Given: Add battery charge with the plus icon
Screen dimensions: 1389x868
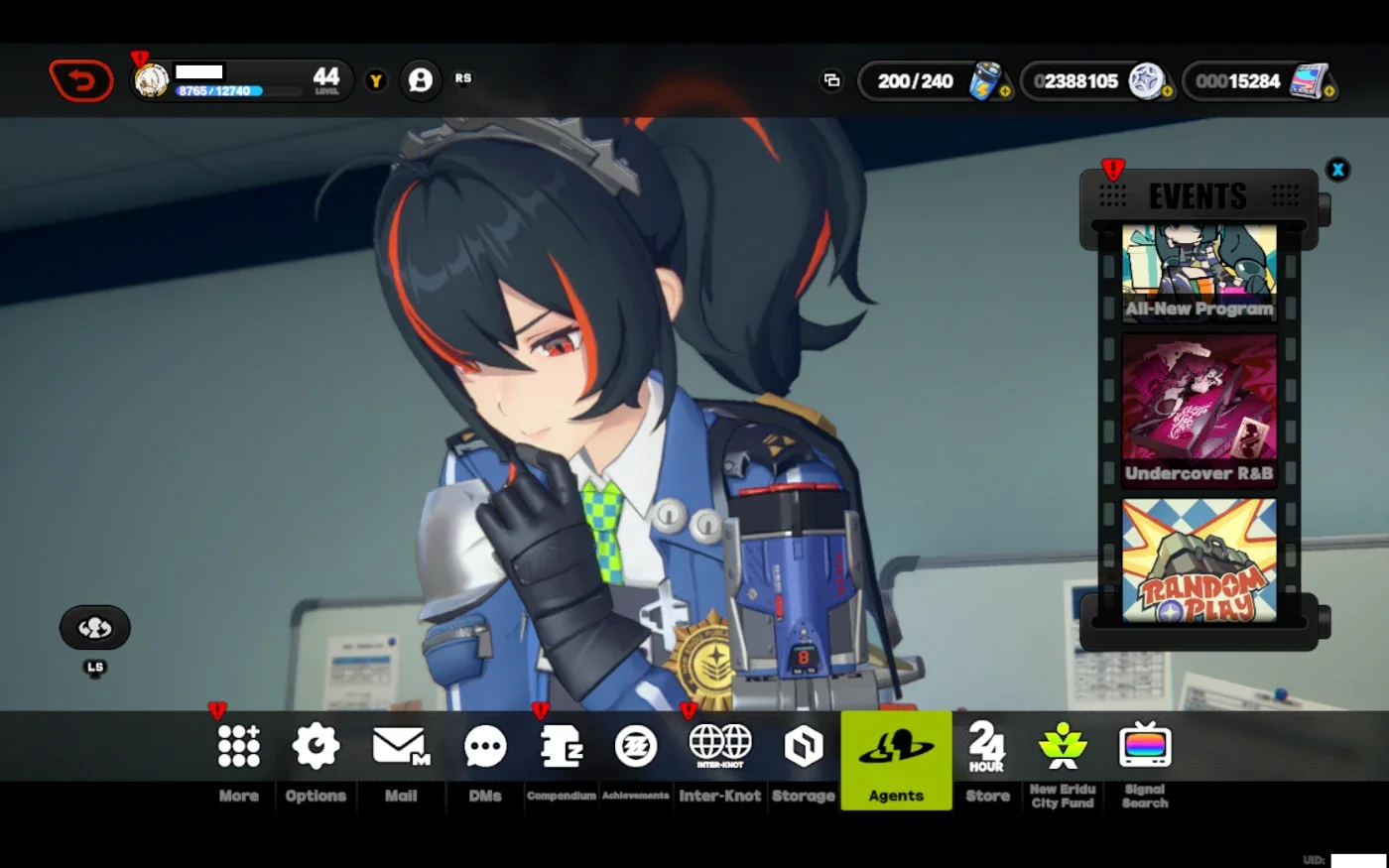Looking at the screenshot, I should point(1005,91).
